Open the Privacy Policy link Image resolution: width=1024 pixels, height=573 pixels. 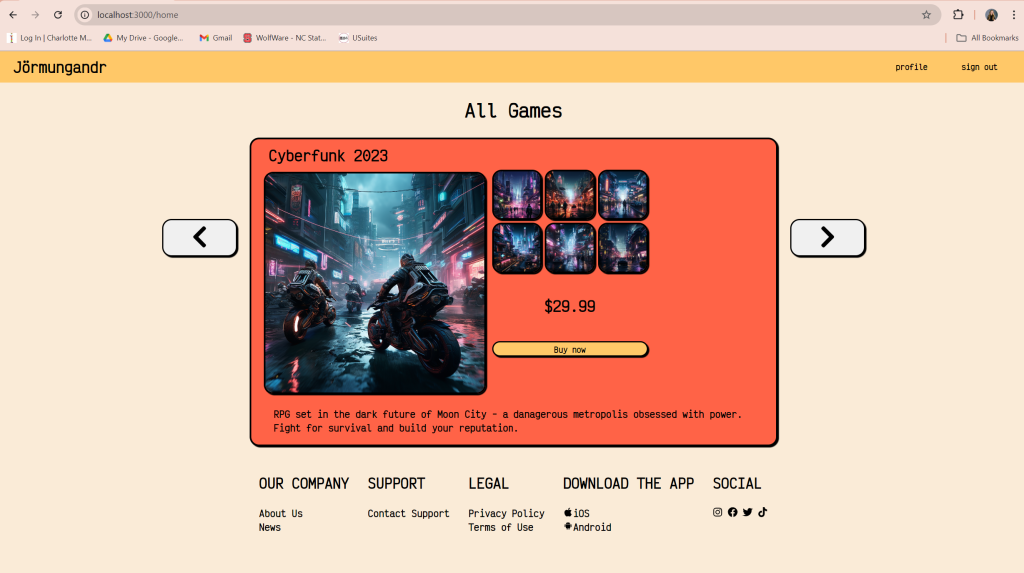point(506,514)
